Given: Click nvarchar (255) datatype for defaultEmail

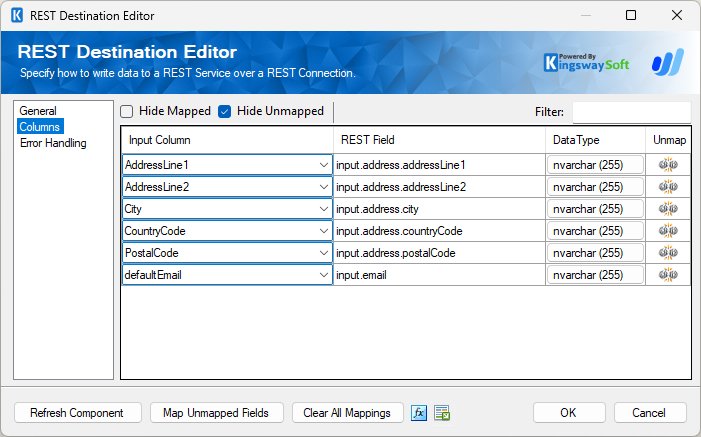Looking at the screenshot, I should click(x=595, y=274).
